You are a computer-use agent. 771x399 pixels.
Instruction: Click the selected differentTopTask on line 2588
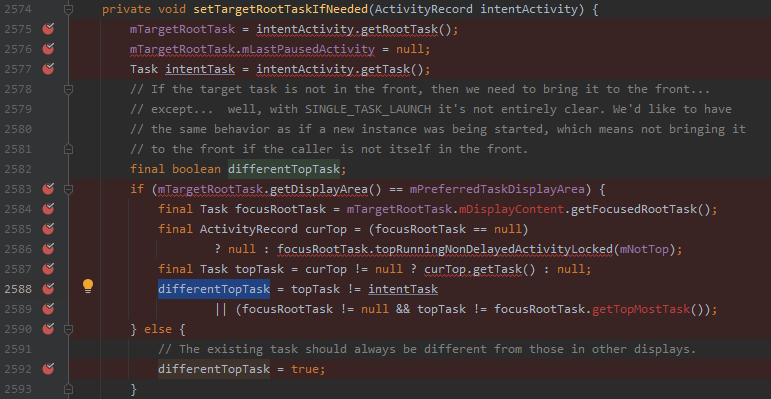pos(214,289)
